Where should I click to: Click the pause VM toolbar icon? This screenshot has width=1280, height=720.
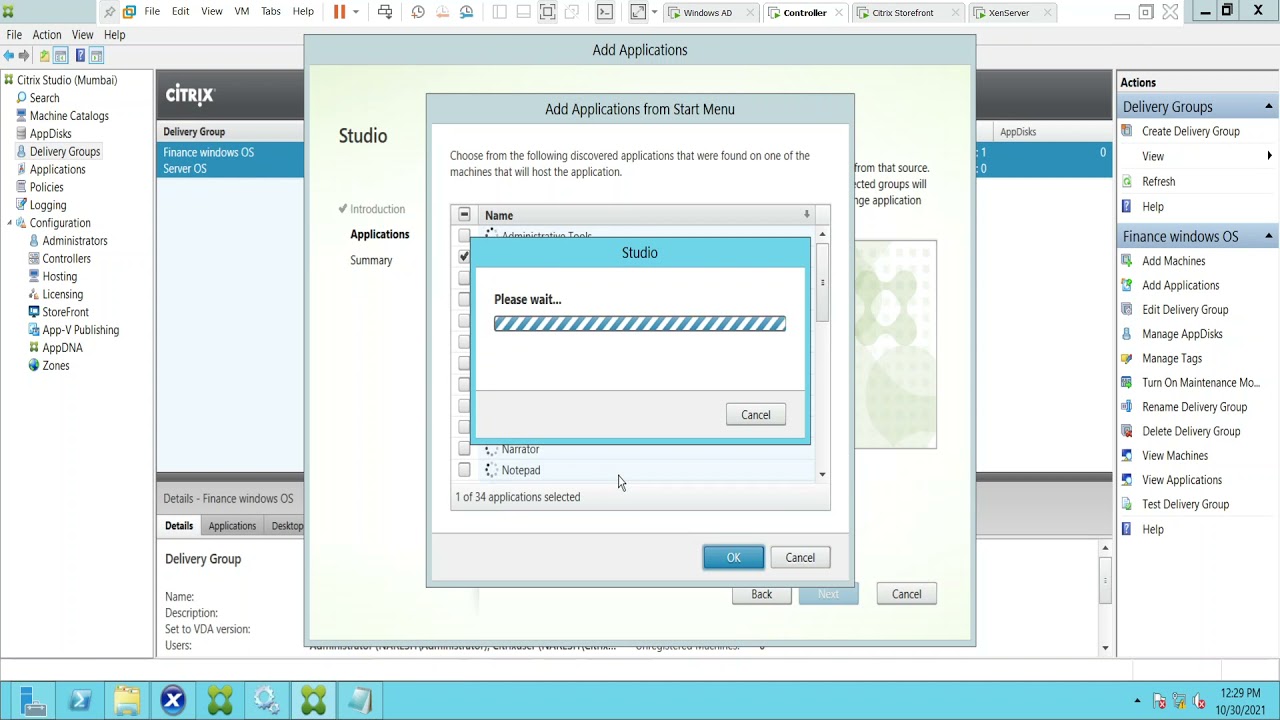coord(339,12)
